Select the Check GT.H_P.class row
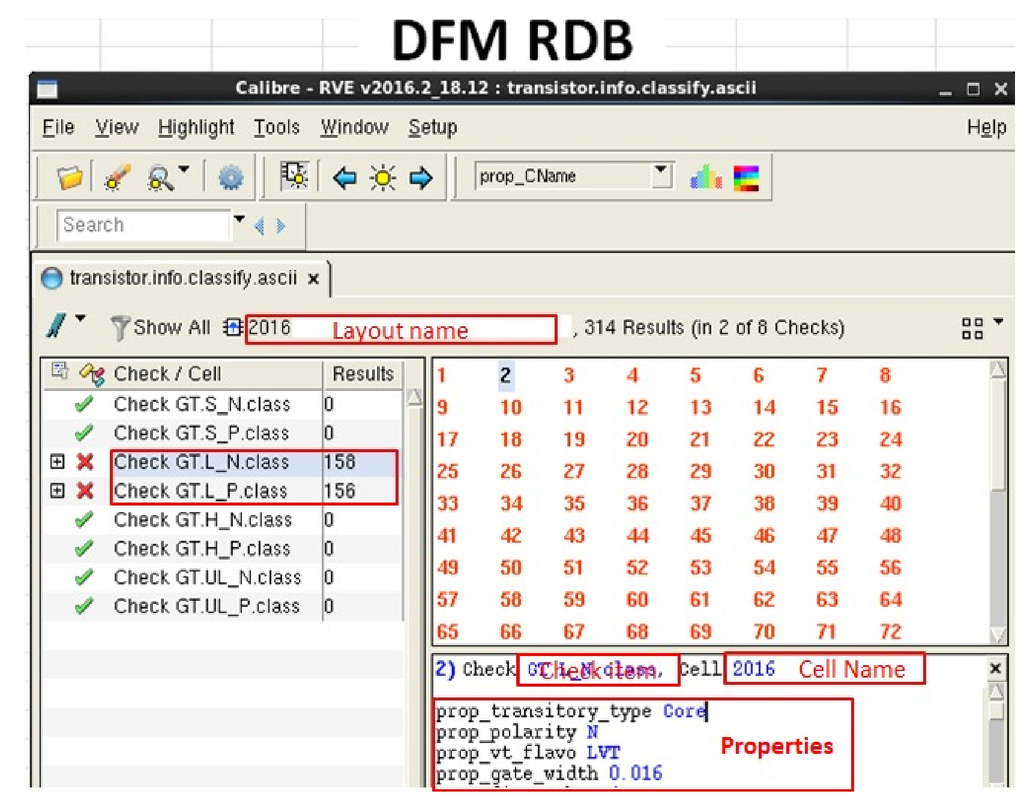Image resolution: width=1033 pixels, height=803 pixels. click(x=223, y=548)
